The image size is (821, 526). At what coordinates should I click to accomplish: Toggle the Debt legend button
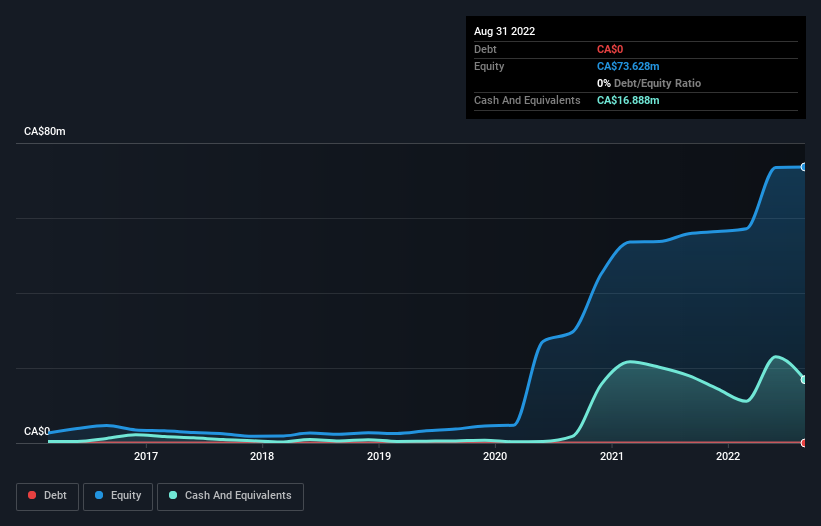point(48,496)
